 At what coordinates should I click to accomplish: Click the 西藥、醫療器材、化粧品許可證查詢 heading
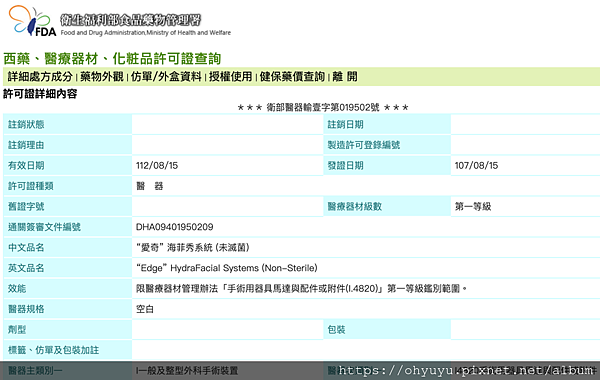pyautogui.click(x=112, y=59)
